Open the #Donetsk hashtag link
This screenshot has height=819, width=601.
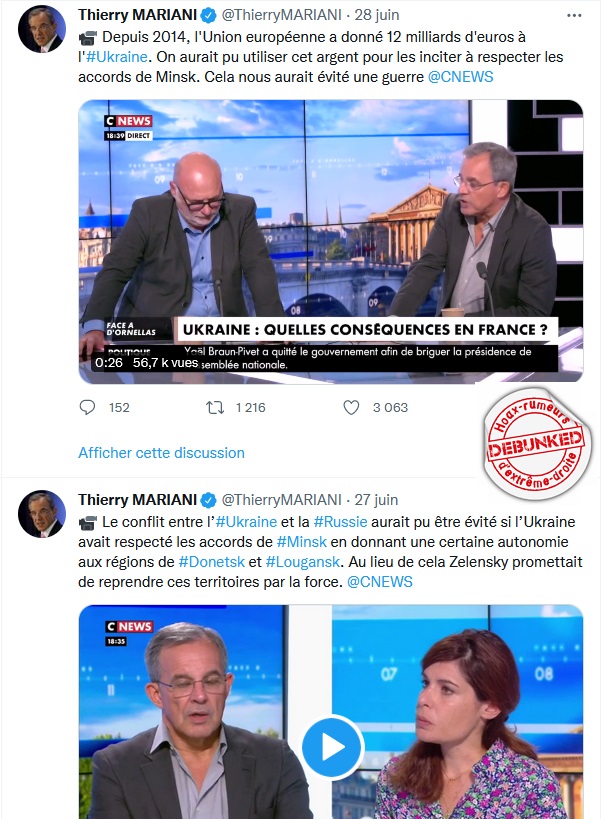[x=211, y=562]
